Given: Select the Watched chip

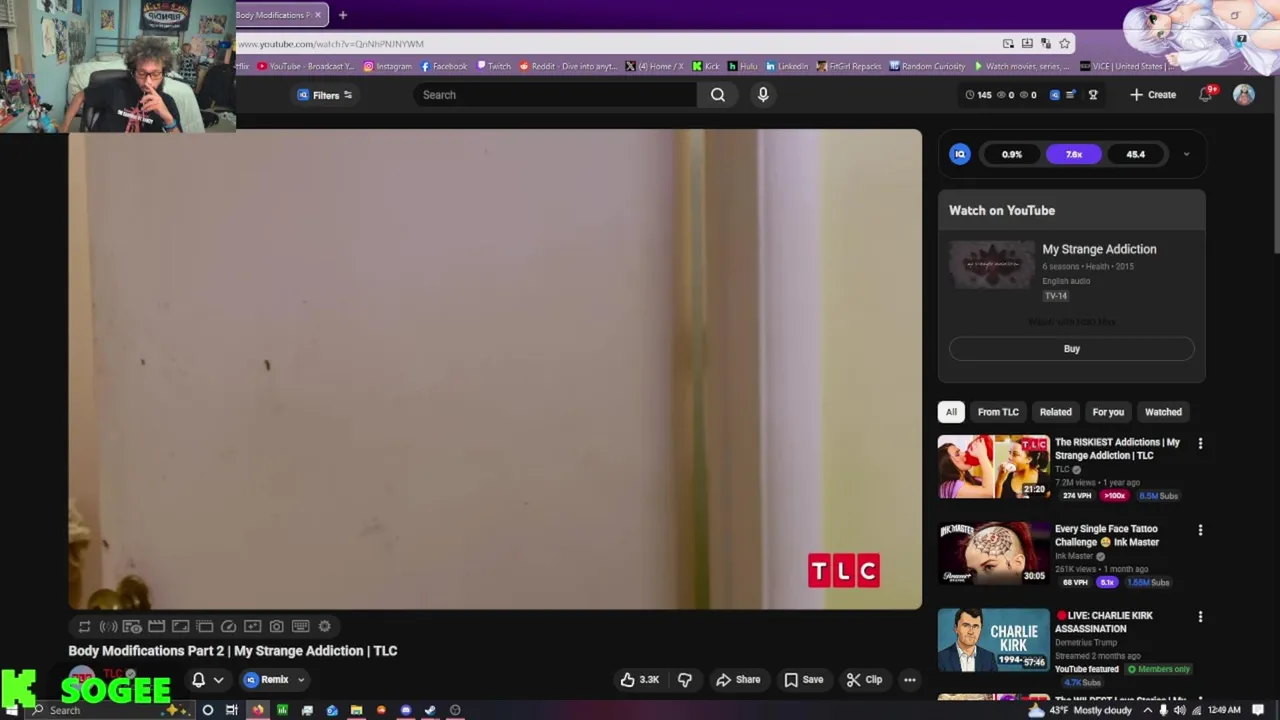Looking at the screenshot, I should (1163, 412).
